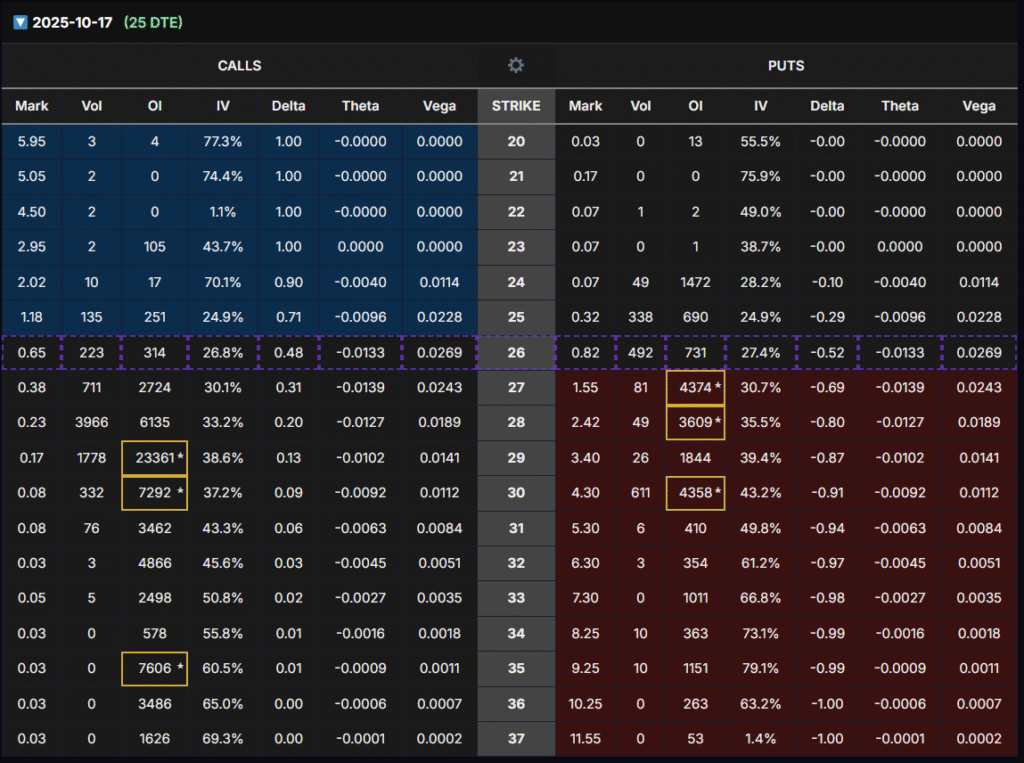This screenshot has height=763, width=1024.
Task: Sort calls by the IV column header
Action: (x=222, y=106)
